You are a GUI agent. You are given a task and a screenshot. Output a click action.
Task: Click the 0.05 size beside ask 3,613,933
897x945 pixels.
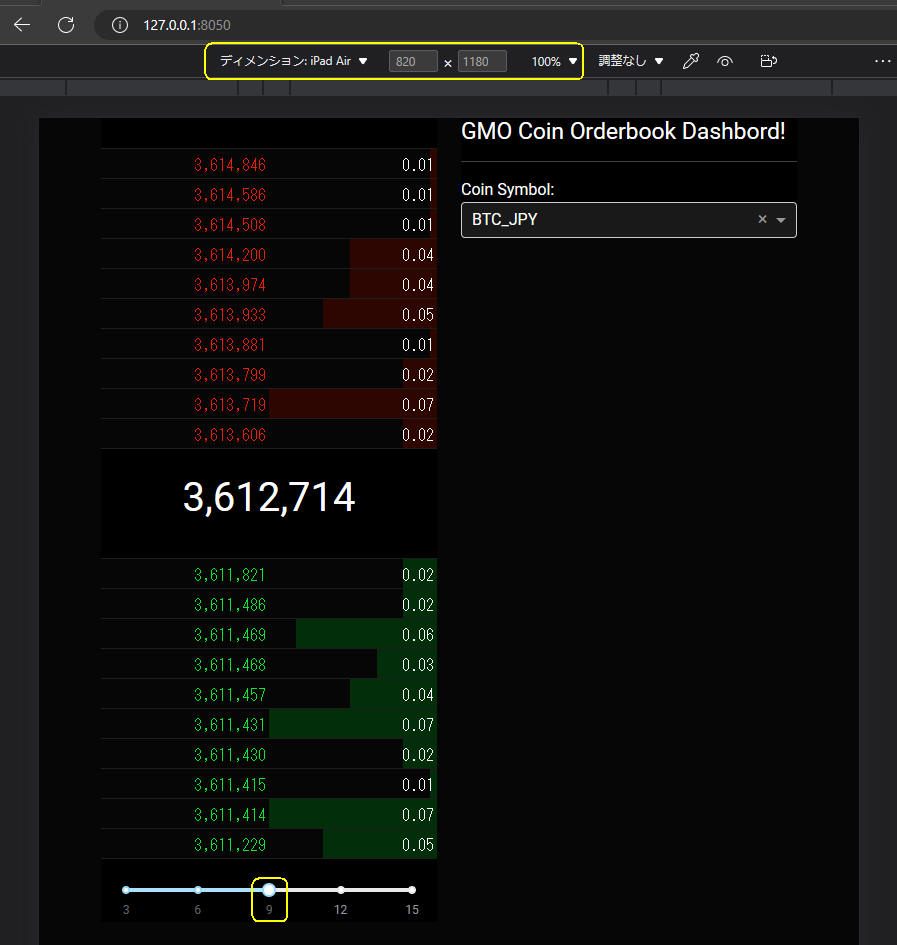pos(418,315)
